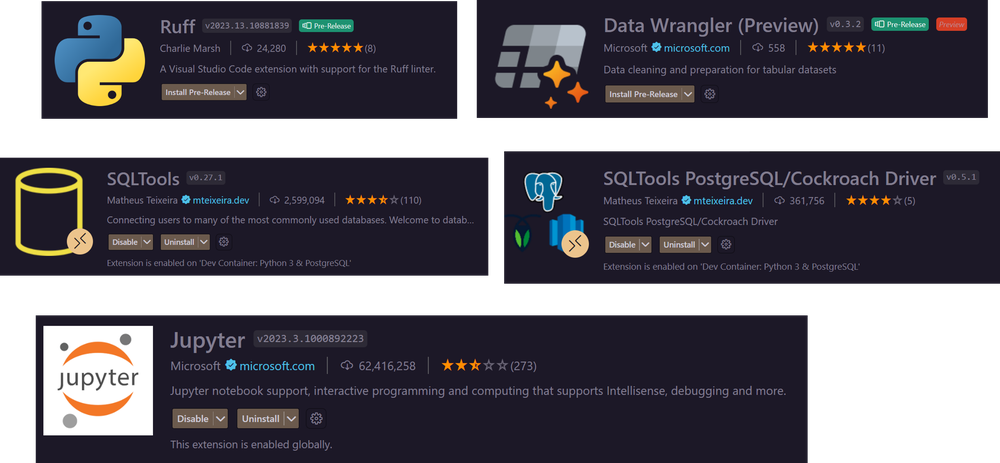Click the Data Wrangler download count icon
Screen dimensions: 1000x463
click(758, 48)
